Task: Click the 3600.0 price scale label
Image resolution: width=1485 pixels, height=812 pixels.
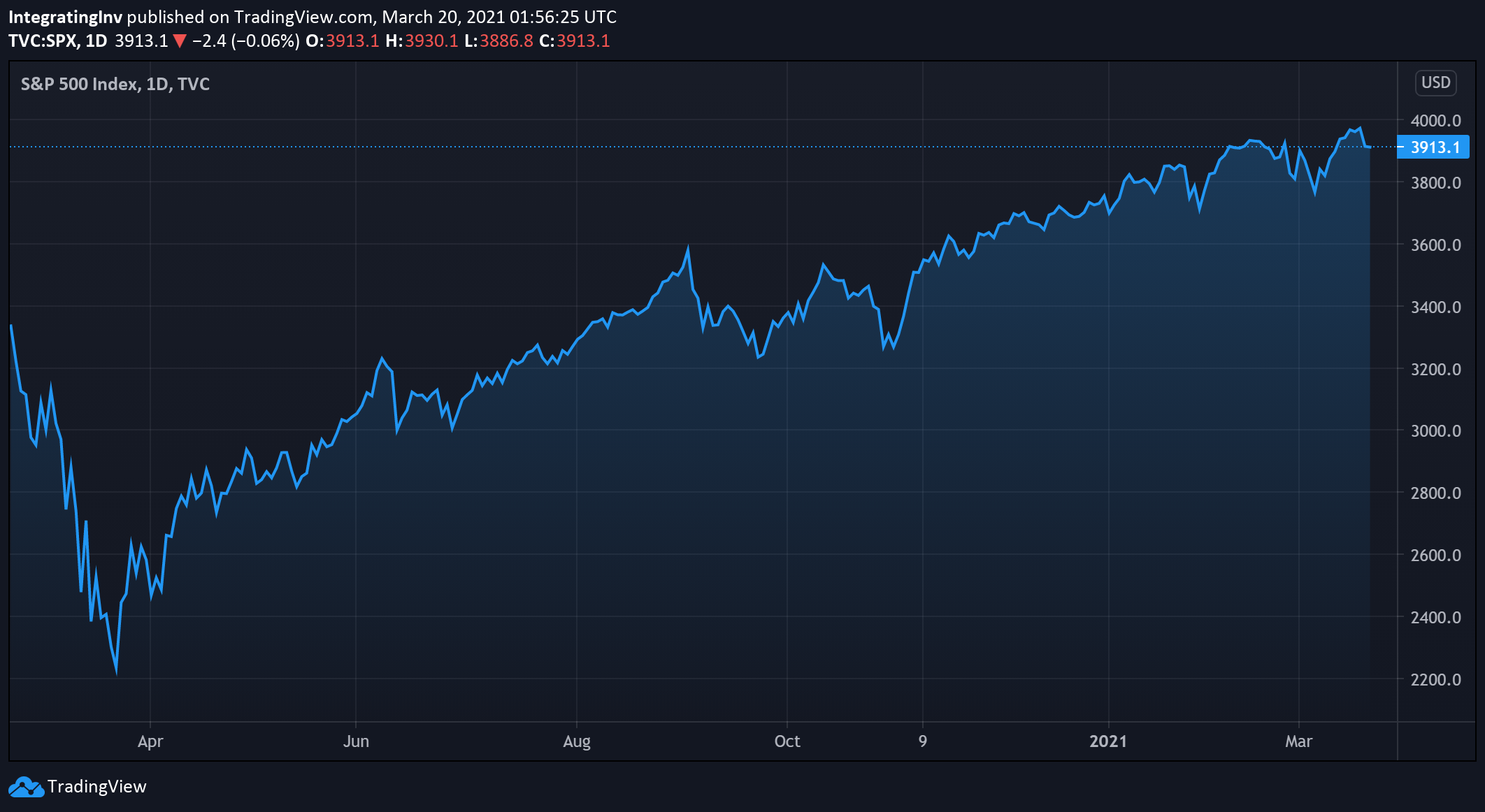Action: click(x=1435, y=245)
